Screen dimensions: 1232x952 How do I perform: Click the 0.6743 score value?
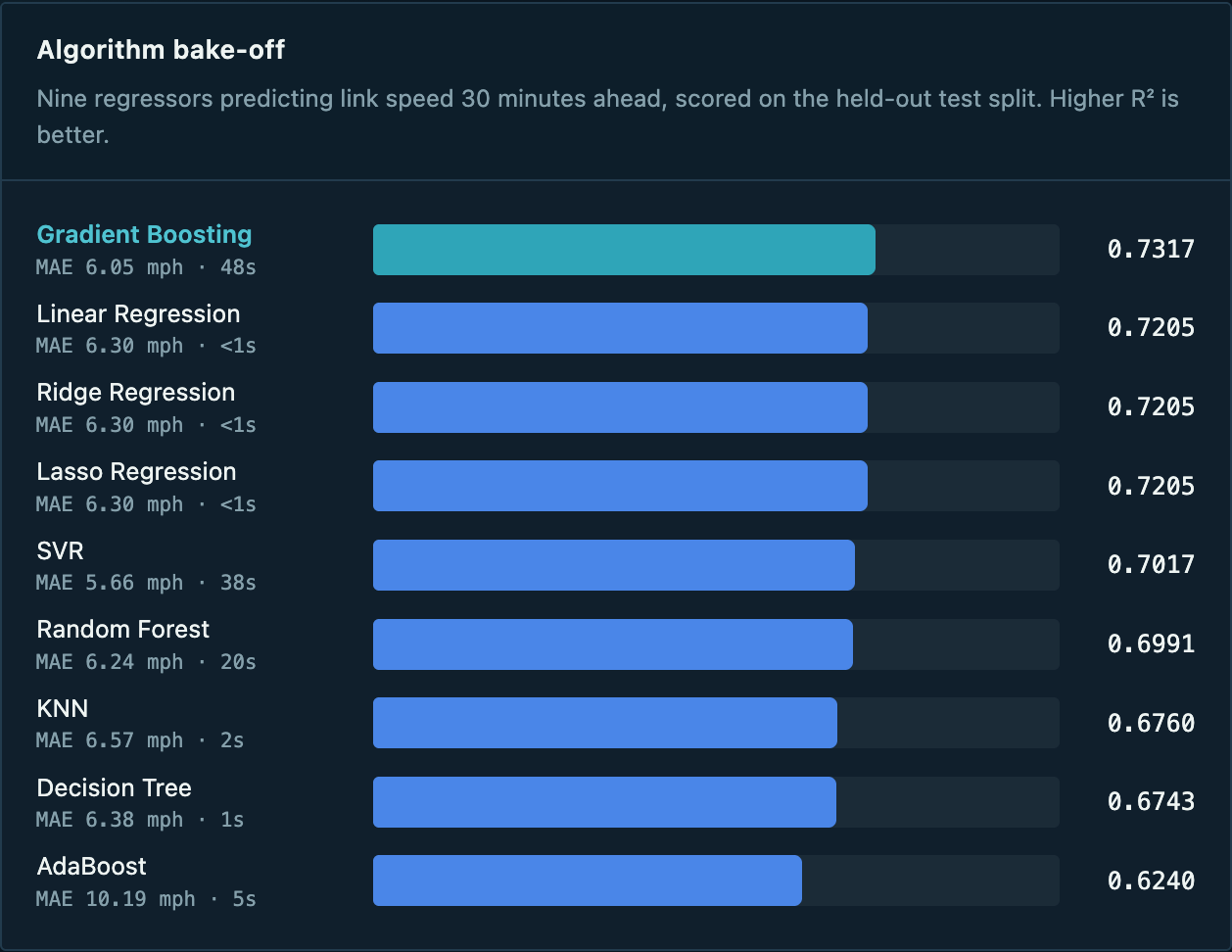[x=1151, y=802]
